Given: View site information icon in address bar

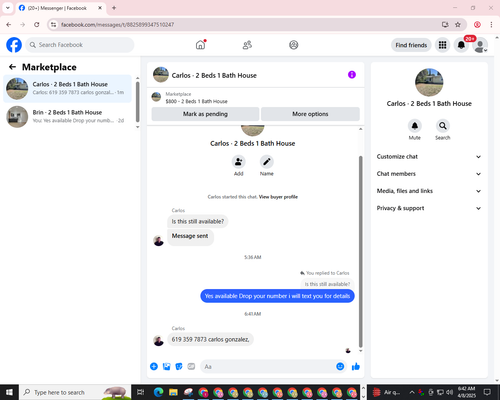Looking at the screenshot, I should [54, 25].
